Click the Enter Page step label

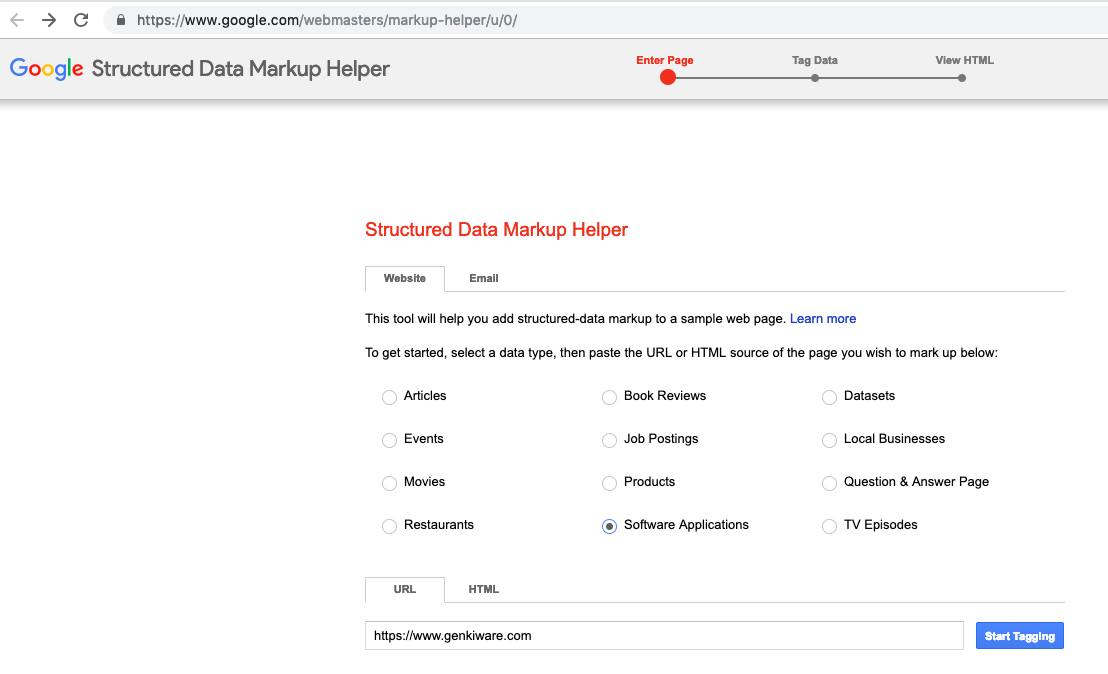click(665, 60)
